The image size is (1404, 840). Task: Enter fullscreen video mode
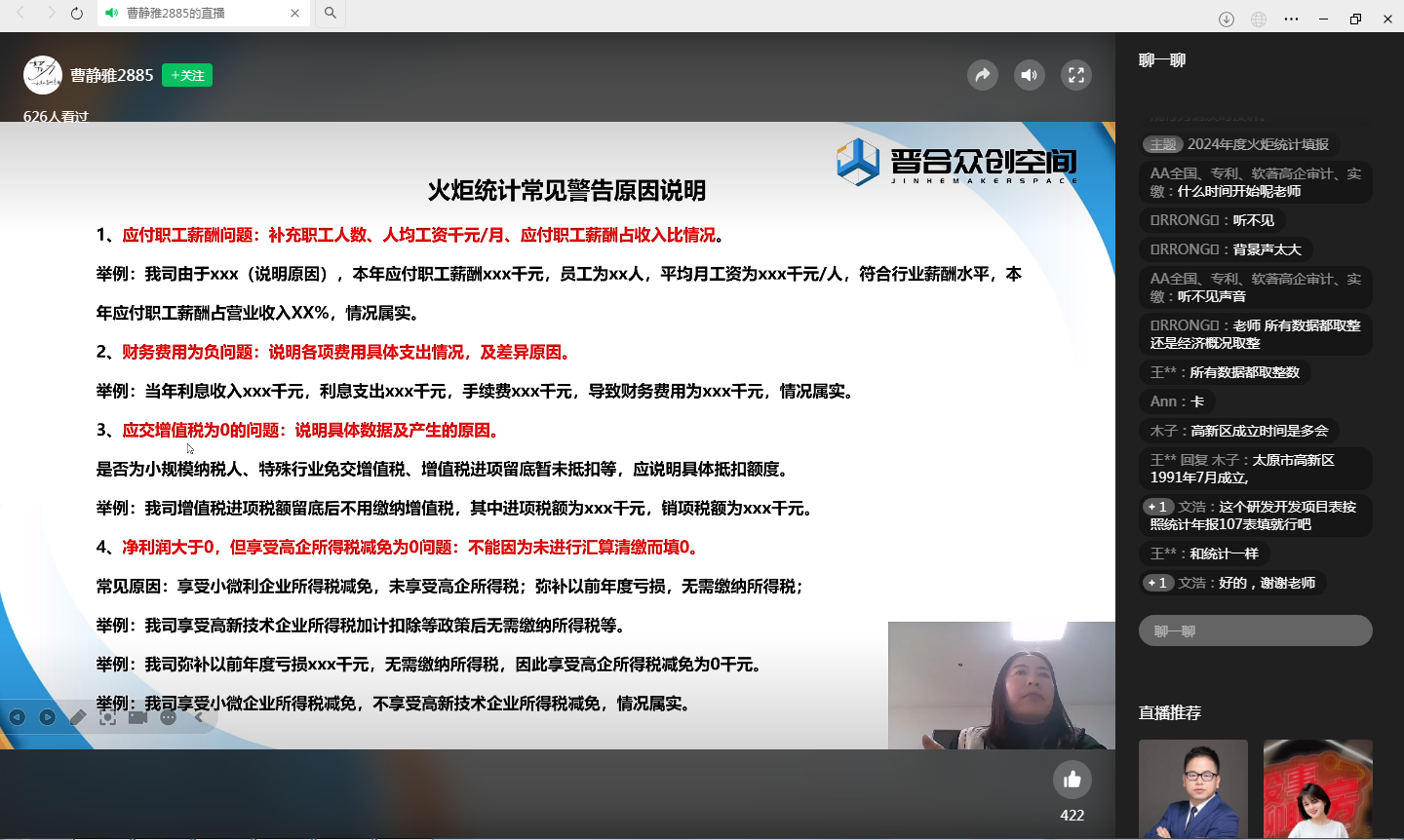pyautogui.click(x=1076, y=75)
